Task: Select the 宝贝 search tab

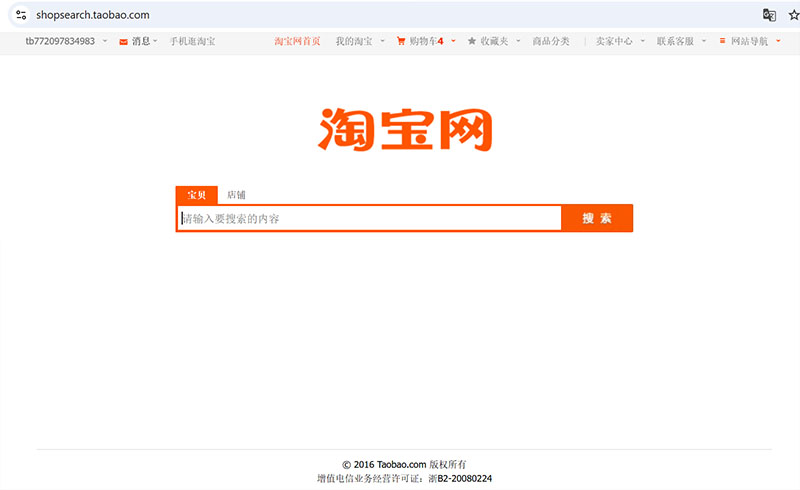Action: click(196, 195)
